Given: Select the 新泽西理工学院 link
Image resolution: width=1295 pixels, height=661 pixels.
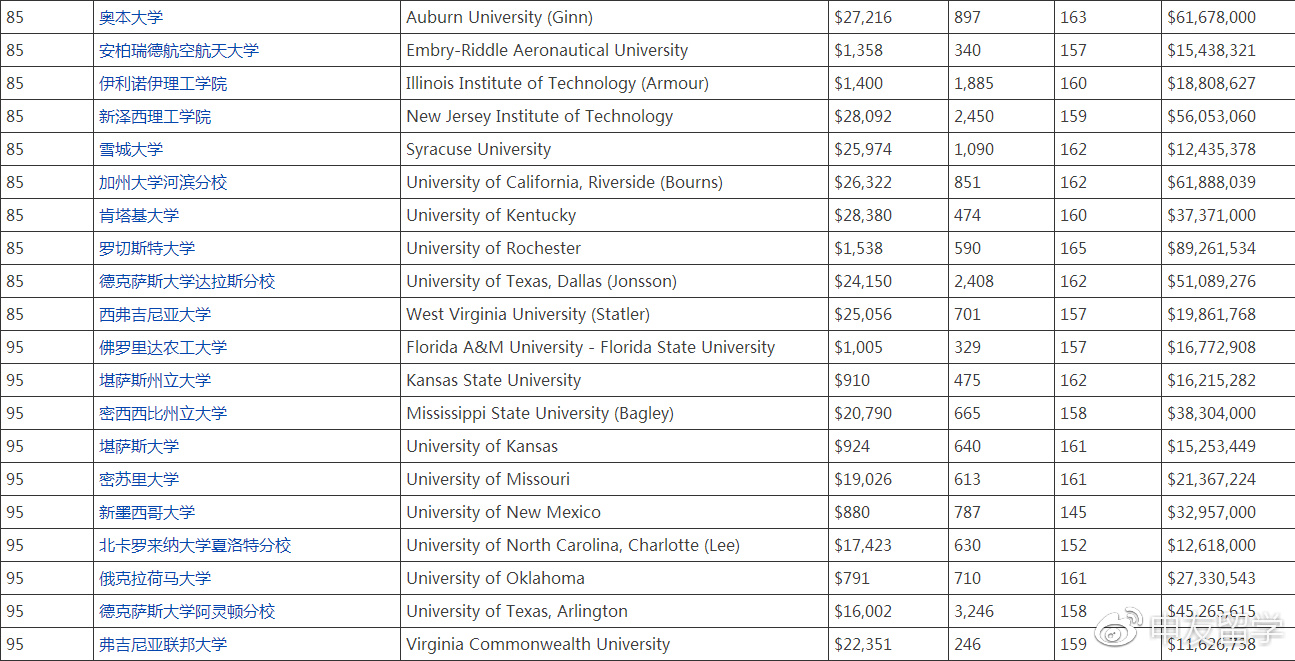Looking at the screenshot, I should click(x=155, y=116).
